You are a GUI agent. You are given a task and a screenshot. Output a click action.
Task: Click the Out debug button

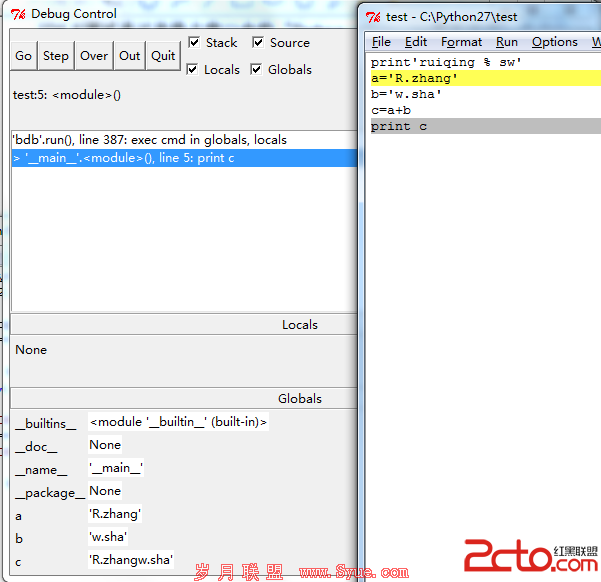click(130, 56)
